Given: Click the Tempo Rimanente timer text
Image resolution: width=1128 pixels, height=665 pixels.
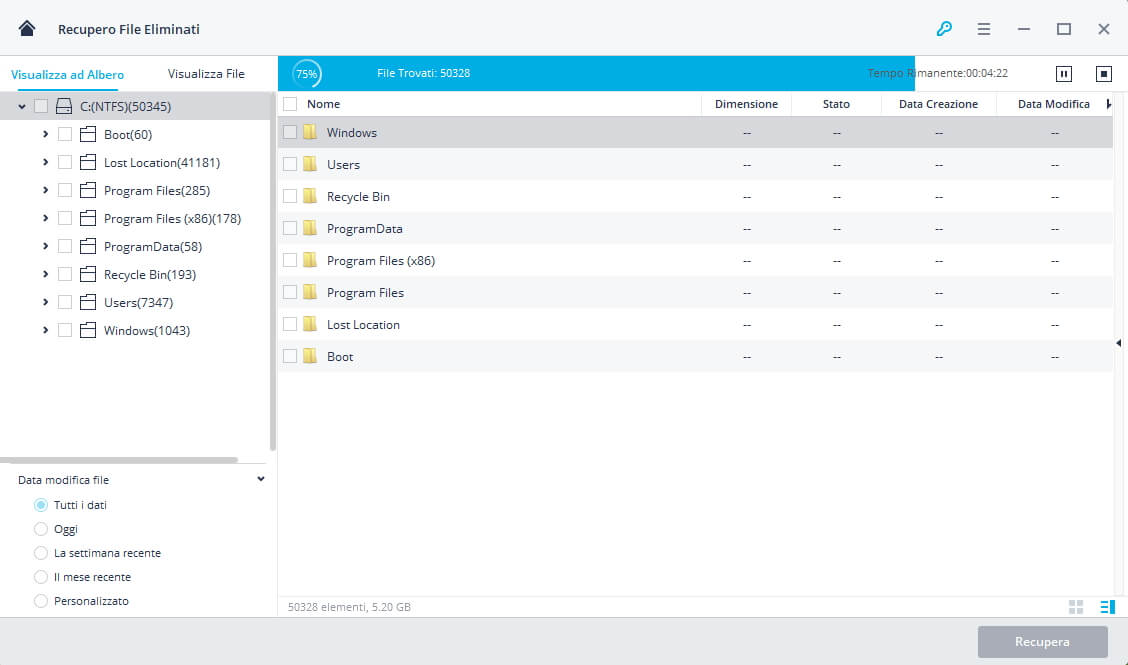Looking at the screenshot, I should coord(937,73).
